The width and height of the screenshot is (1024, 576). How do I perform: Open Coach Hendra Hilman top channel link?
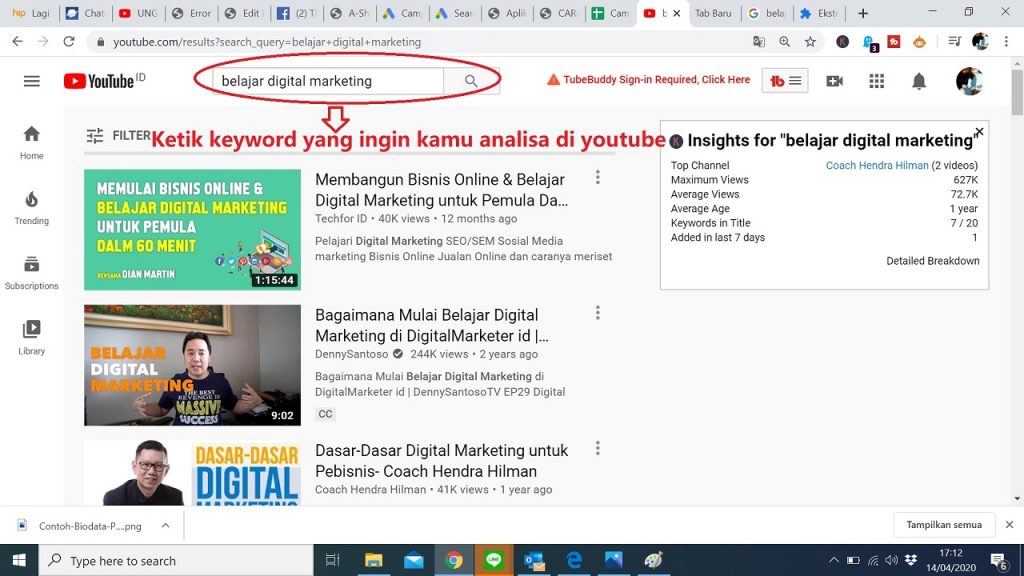coord(876,166)
